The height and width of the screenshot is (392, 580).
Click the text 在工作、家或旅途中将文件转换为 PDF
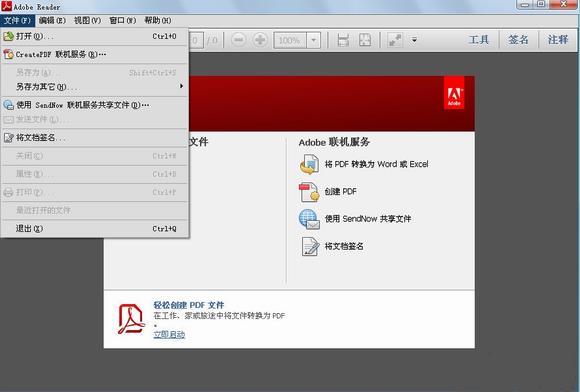pyautogui.click(x=219, y=316)
